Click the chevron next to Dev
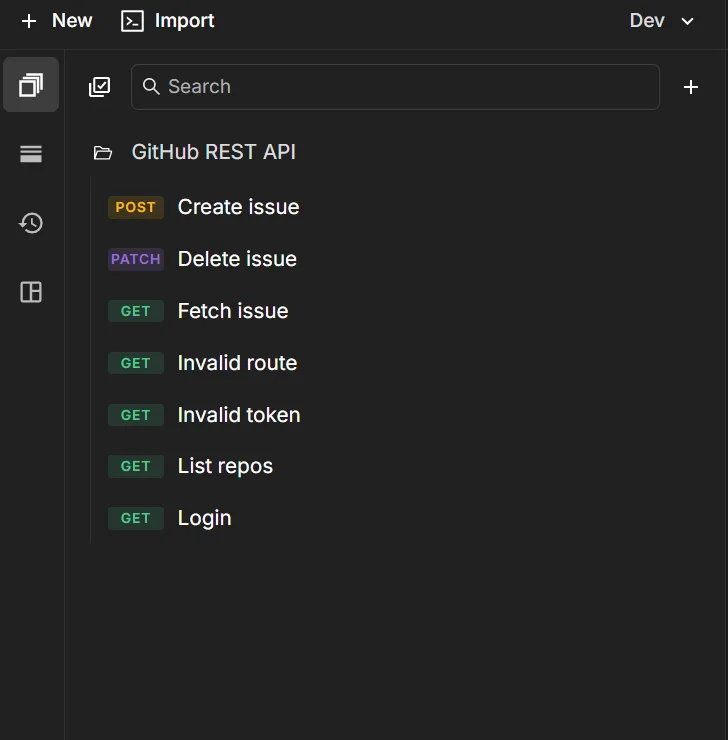 click(x=687, y=21)
